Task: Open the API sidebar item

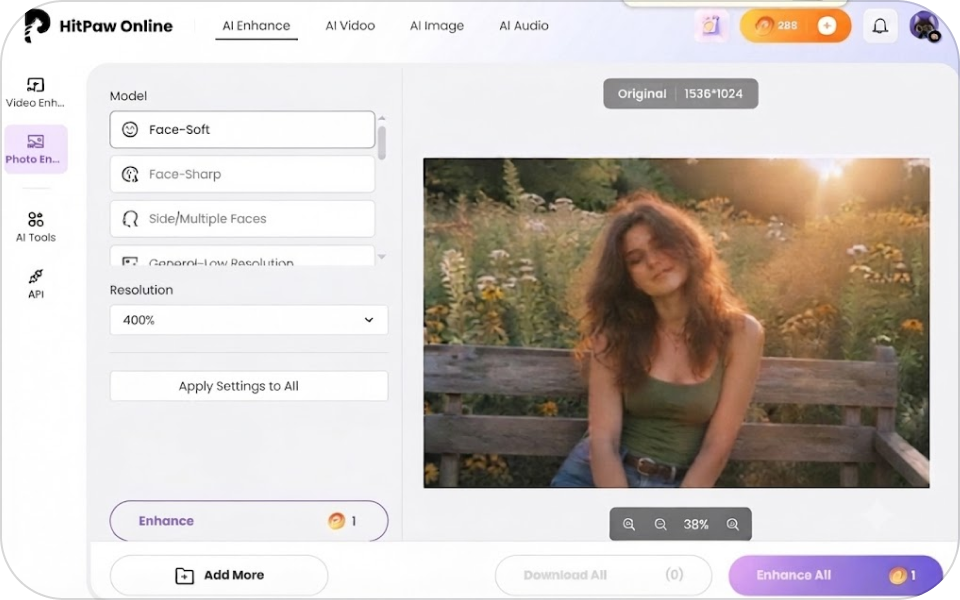Action: coord(36,283)
